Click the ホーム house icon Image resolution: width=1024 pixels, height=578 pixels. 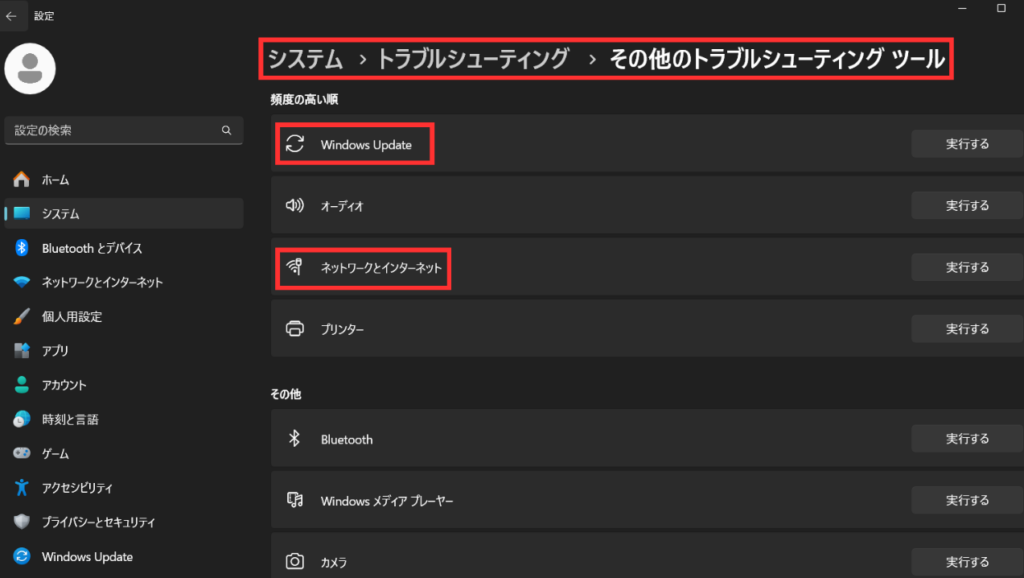click(22, 179)
